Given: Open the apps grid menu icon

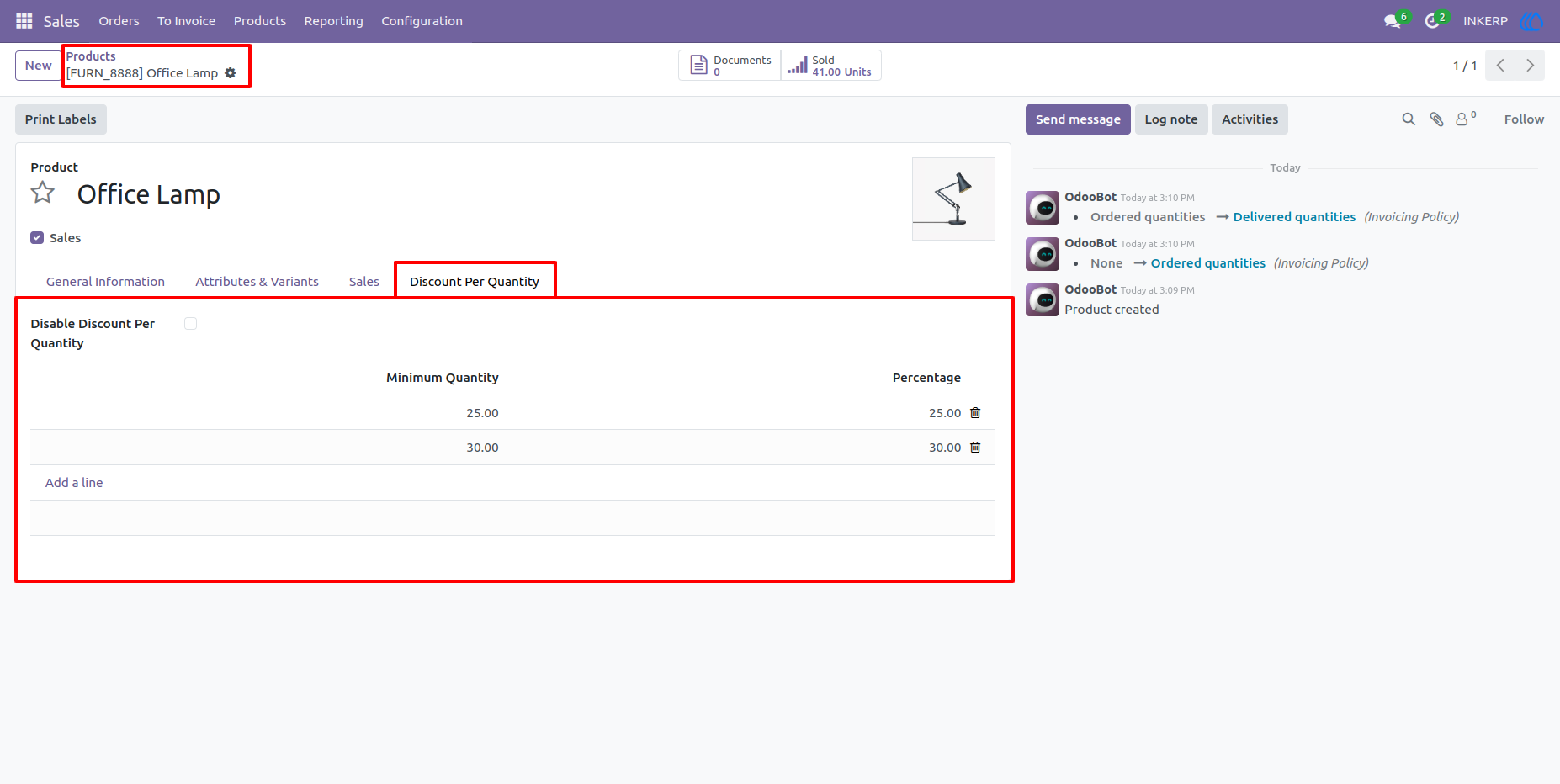Looking at the screenshot, I should [24, 20].
